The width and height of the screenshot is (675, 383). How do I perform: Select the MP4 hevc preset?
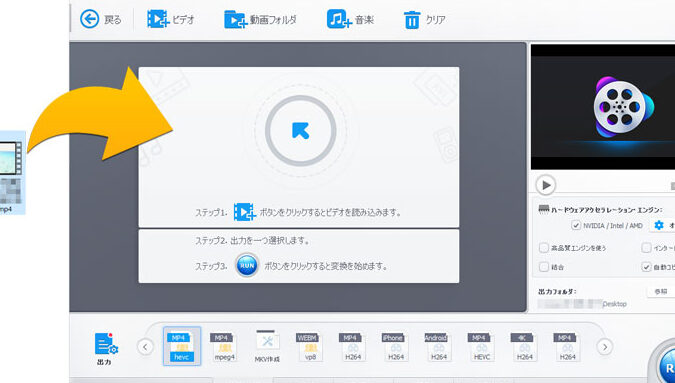tap(182, 346)
